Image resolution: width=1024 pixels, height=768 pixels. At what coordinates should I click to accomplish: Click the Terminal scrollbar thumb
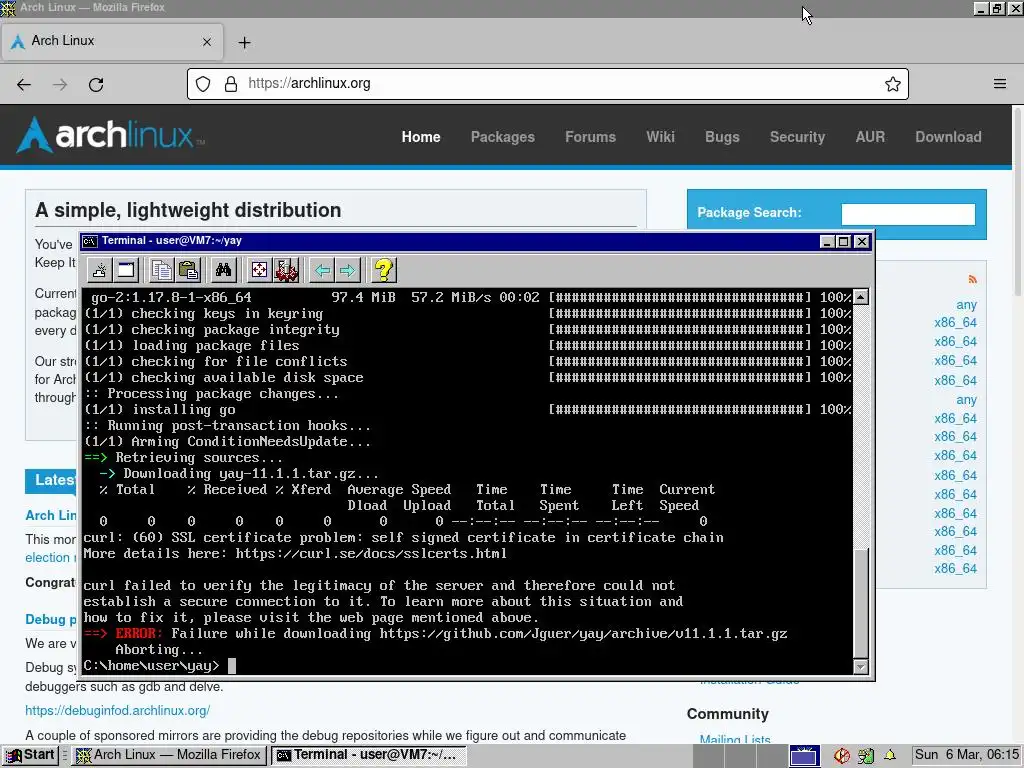tap(861, 602)
